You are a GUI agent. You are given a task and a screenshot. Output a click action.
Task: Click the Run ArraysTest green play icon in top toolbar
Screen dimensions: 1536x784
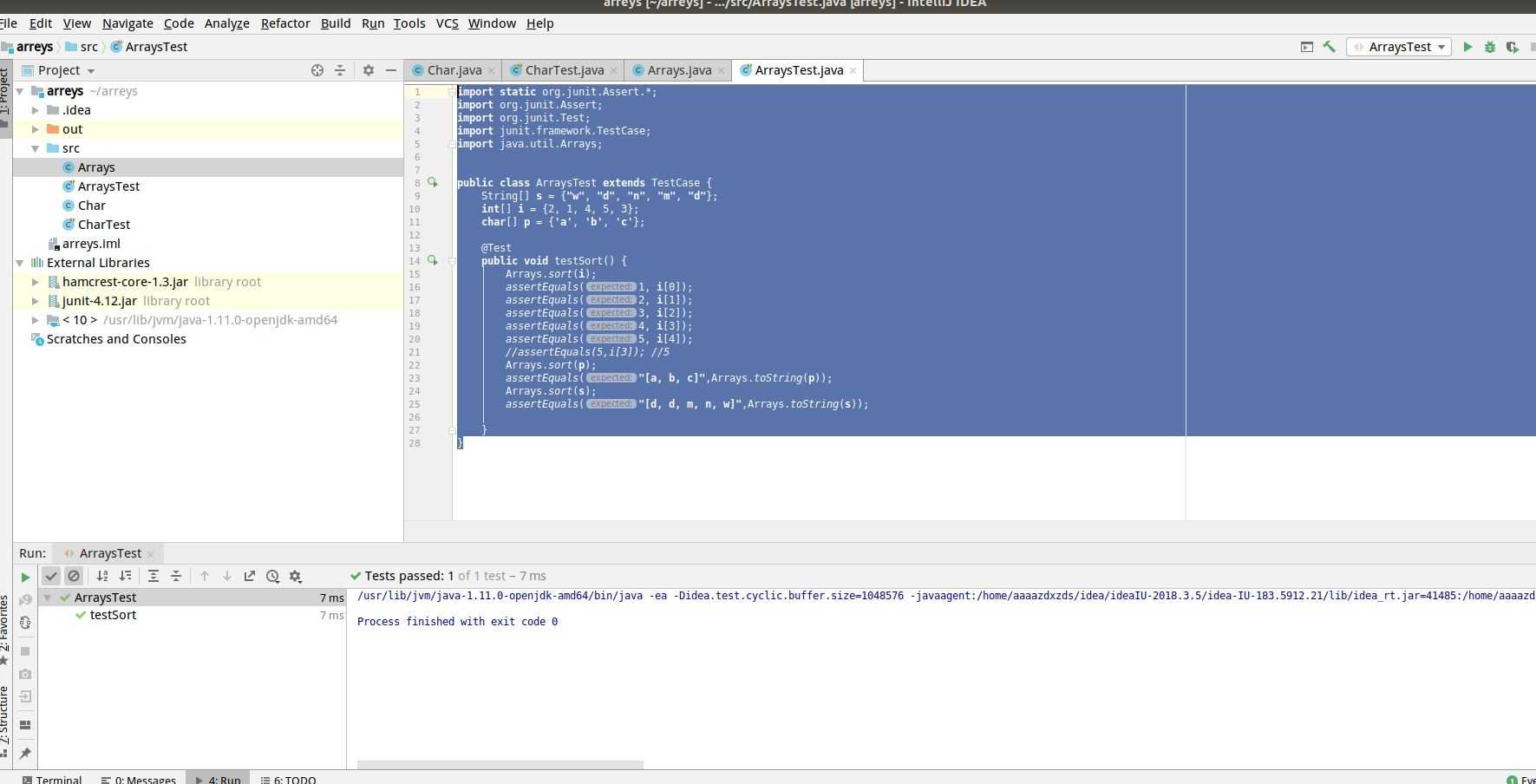[1467, 47]
